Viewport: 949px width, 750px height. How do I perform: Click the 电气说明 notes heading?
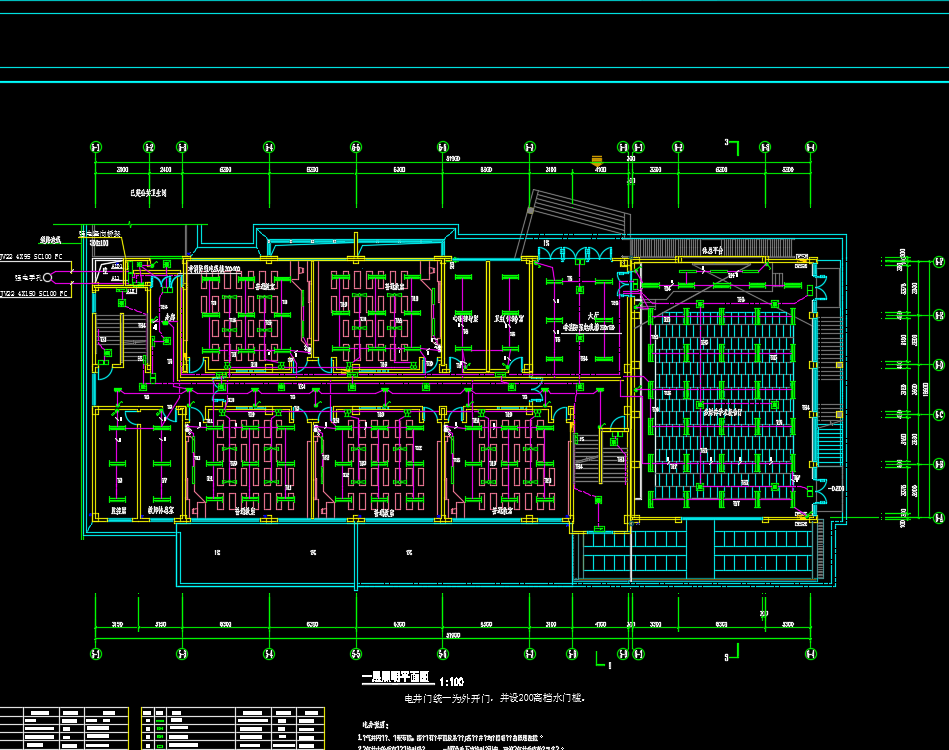375,725
